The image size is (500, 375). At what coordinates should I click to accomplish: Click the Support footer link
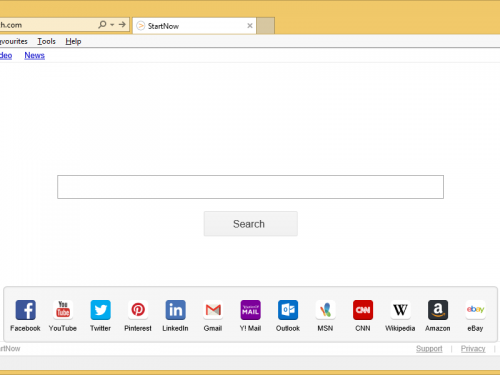(429, 349)
